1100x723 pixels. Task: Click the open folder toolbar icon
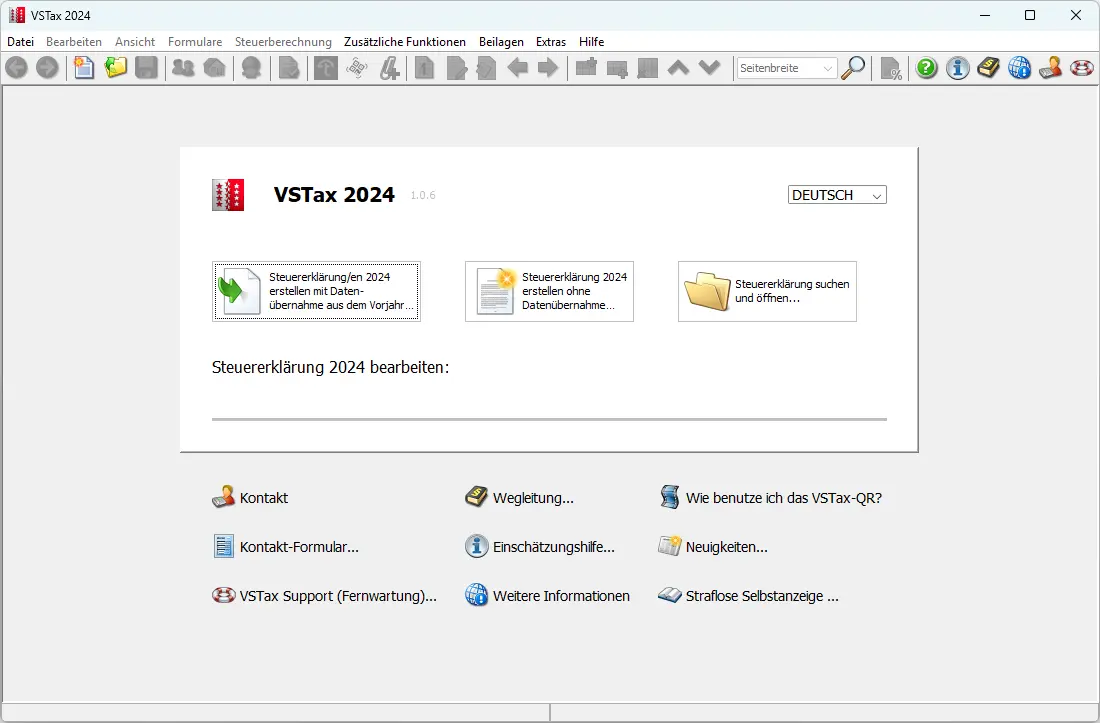point(116,68)
